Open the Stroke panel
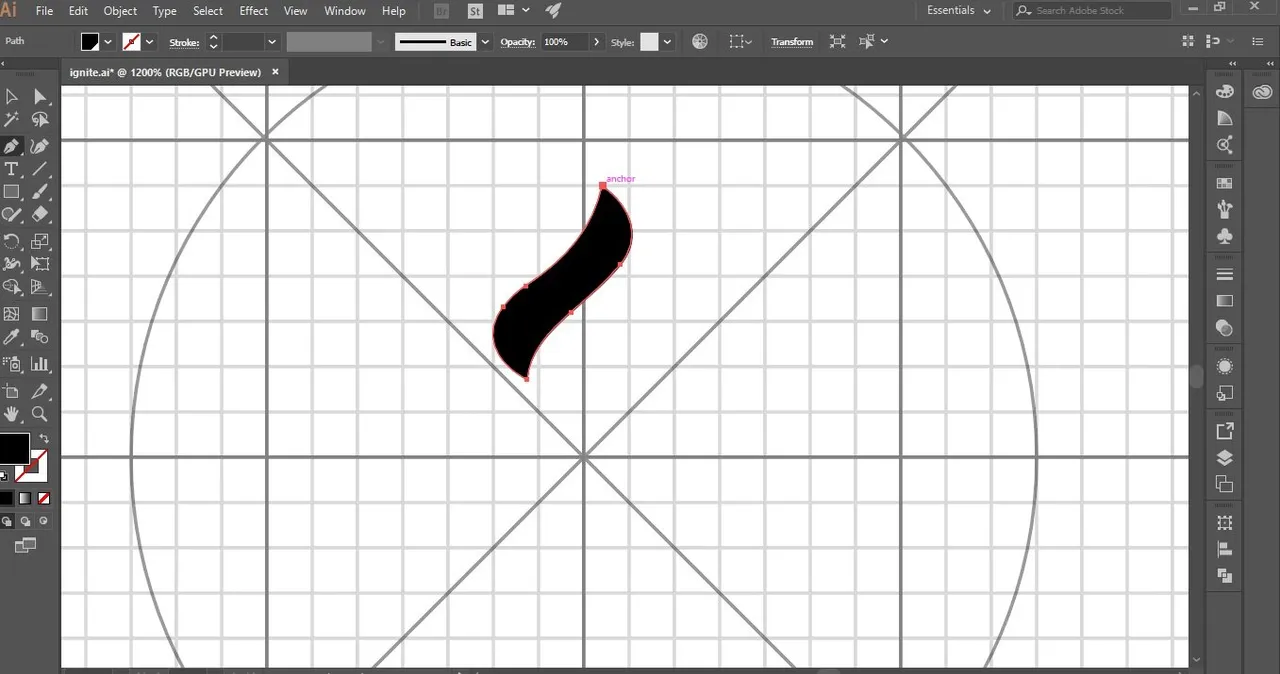 (1224, 274)
